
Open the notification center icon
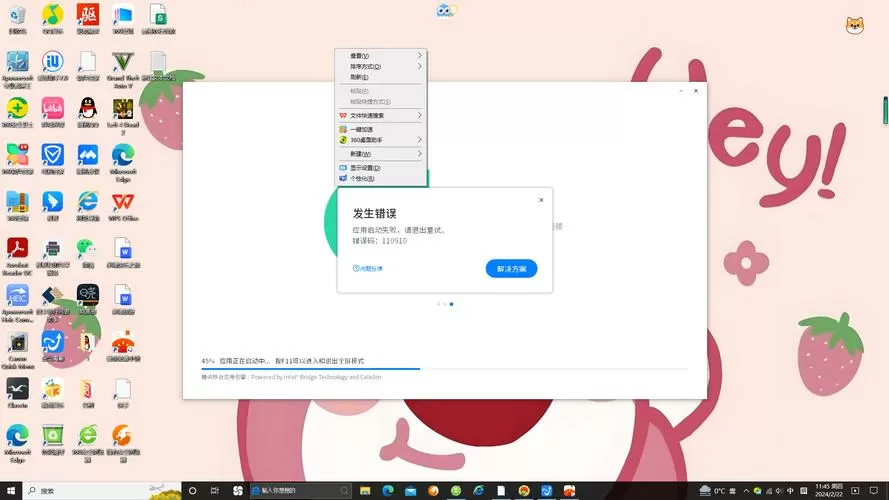(x=874, y=490)
